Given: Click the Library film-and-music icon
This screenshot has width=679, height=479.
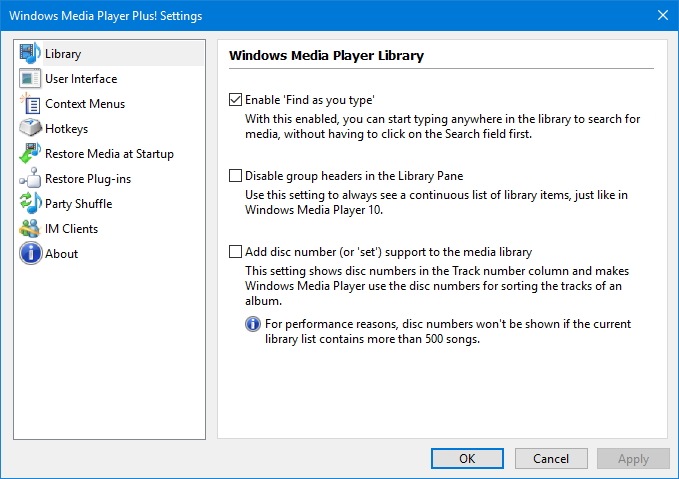Looking at the screenshot, I should point(30,53).
